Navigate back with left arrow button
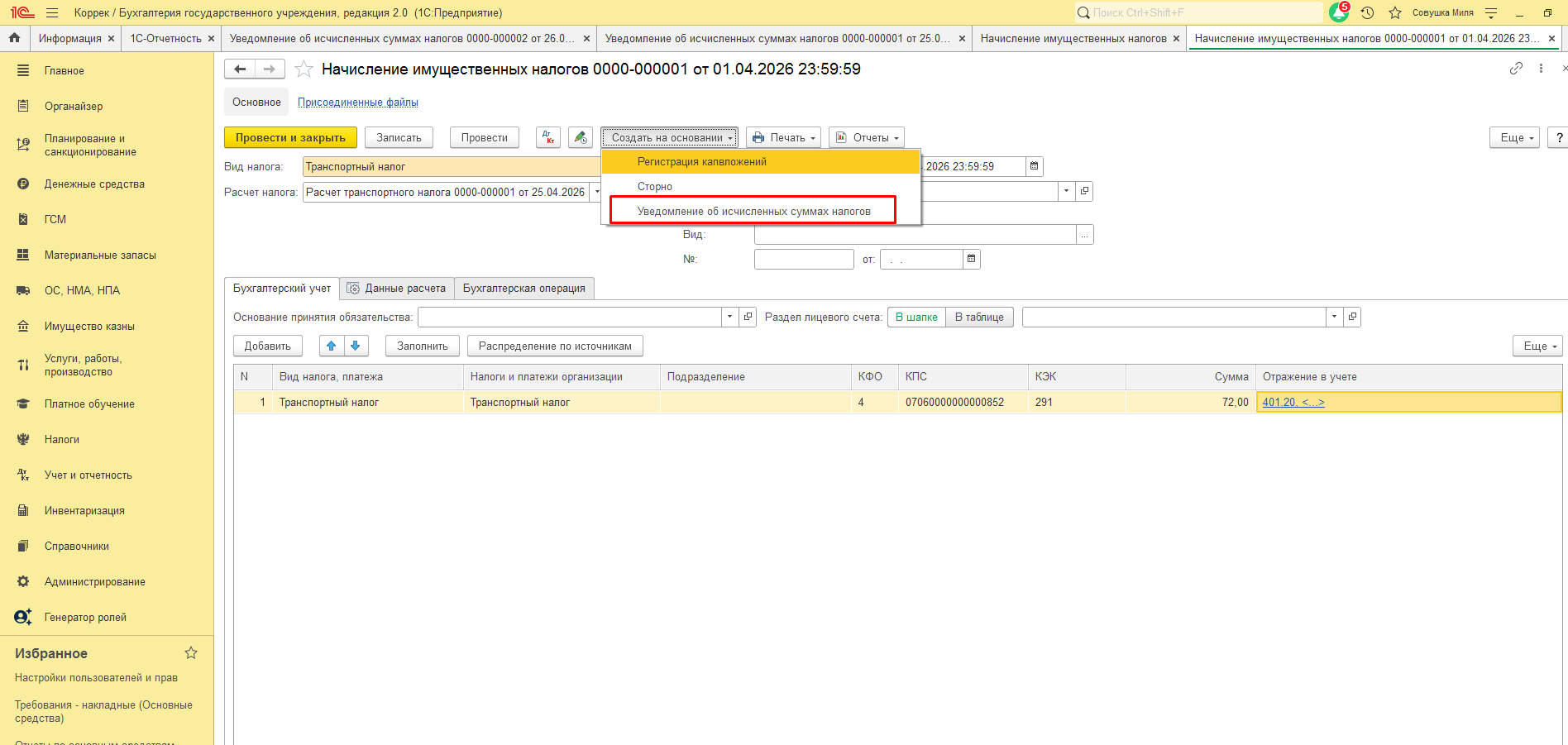The height and width of the screenshot is (745, 1568). (240, 69)
